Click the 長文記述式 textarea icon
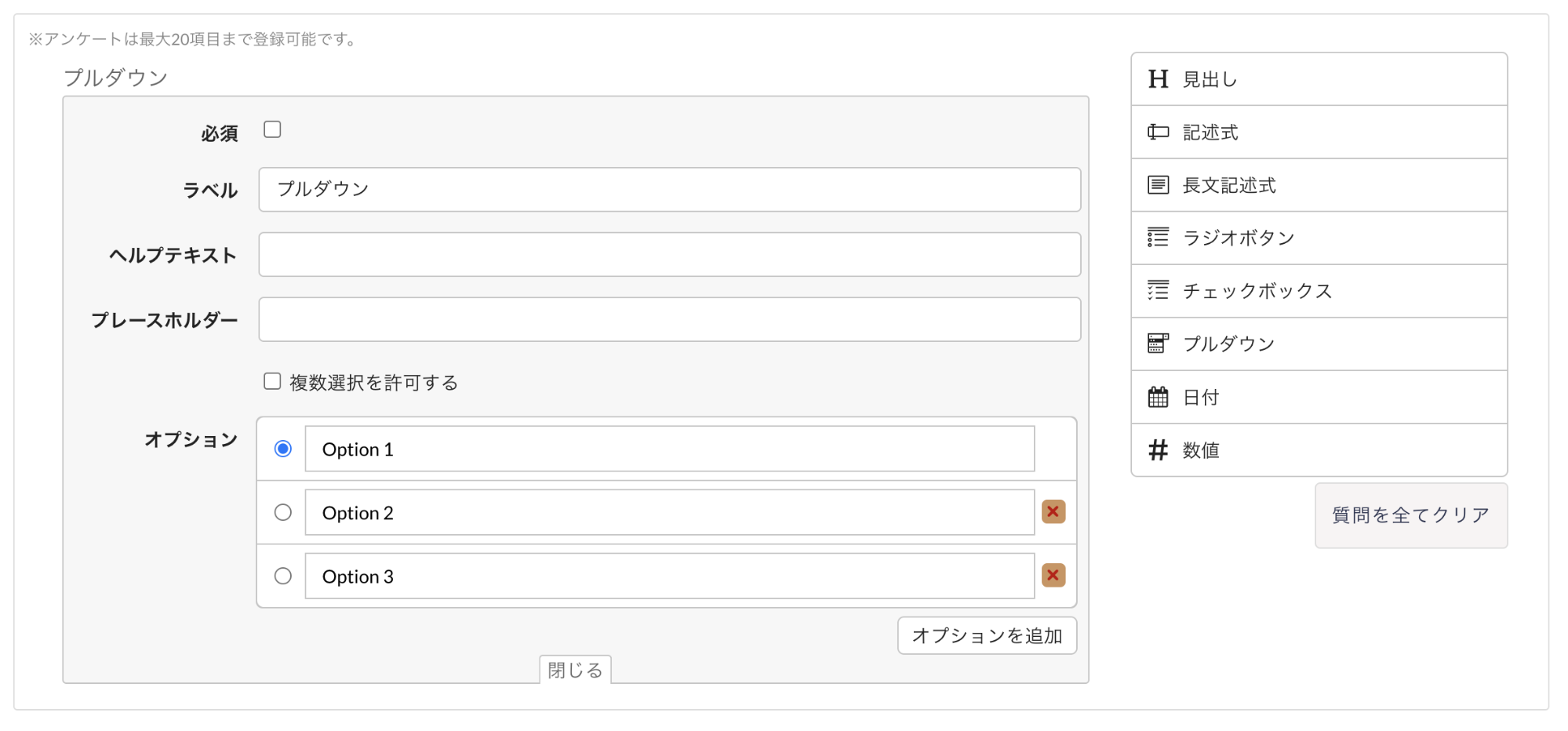Screen dimensions: 1568x731 pos(1158,185)
